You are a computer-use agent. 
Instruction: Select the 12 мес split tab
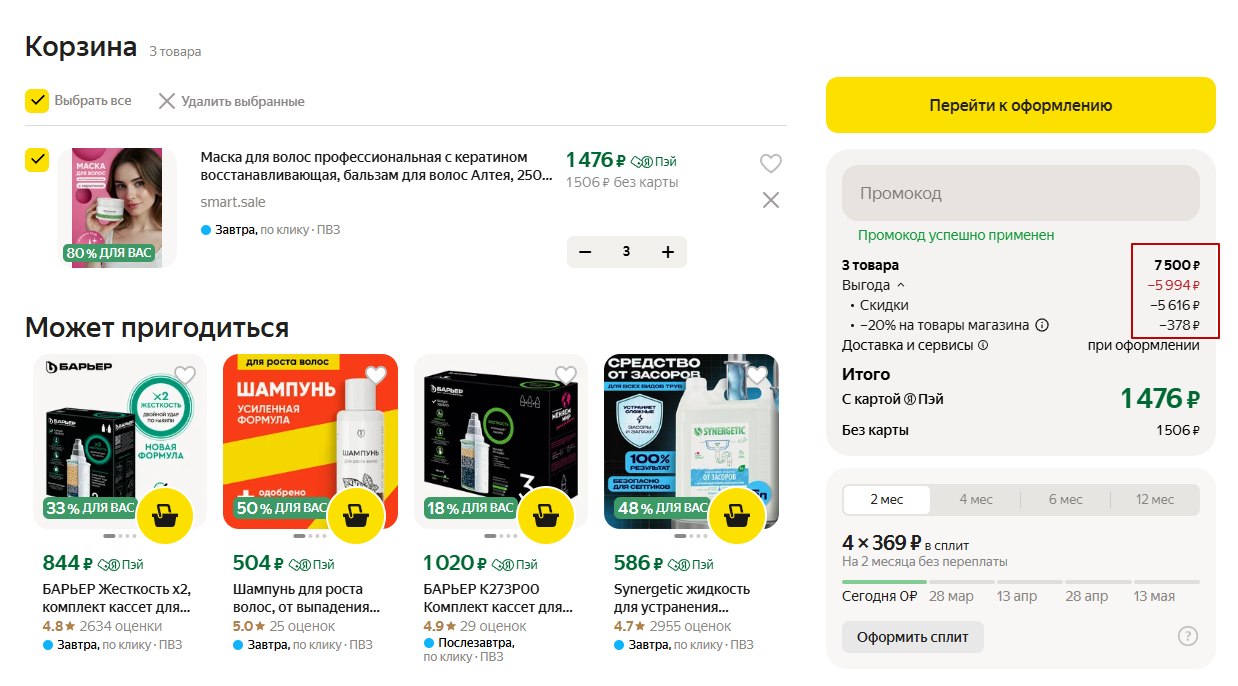point(1155,499)
